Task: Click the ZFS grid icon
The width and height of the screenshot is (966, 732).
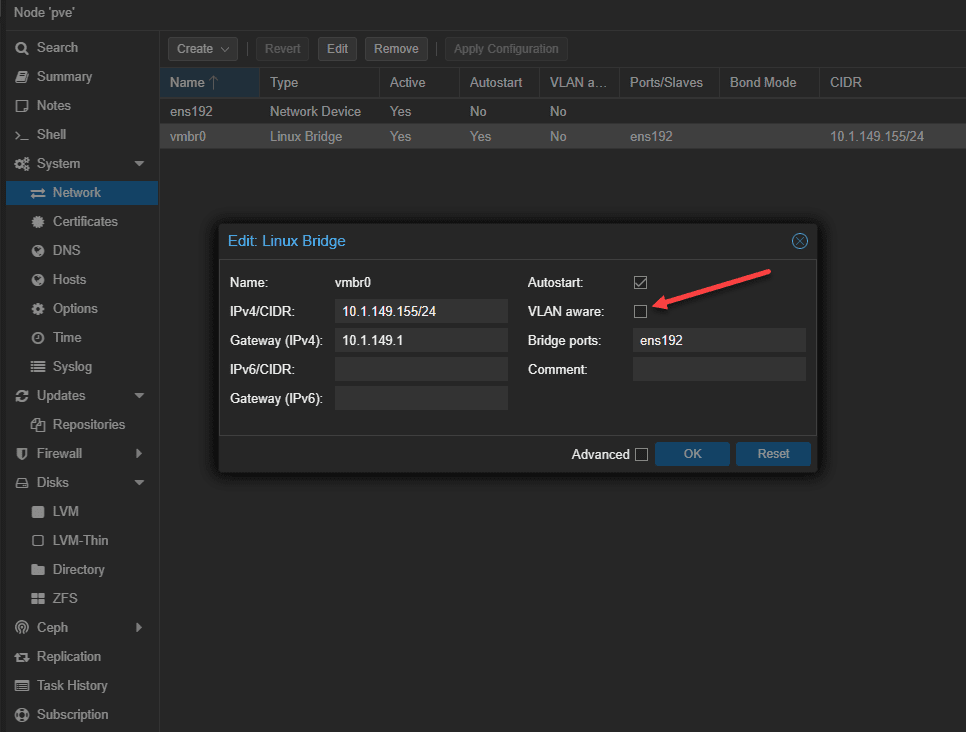Action: (38, 599)
